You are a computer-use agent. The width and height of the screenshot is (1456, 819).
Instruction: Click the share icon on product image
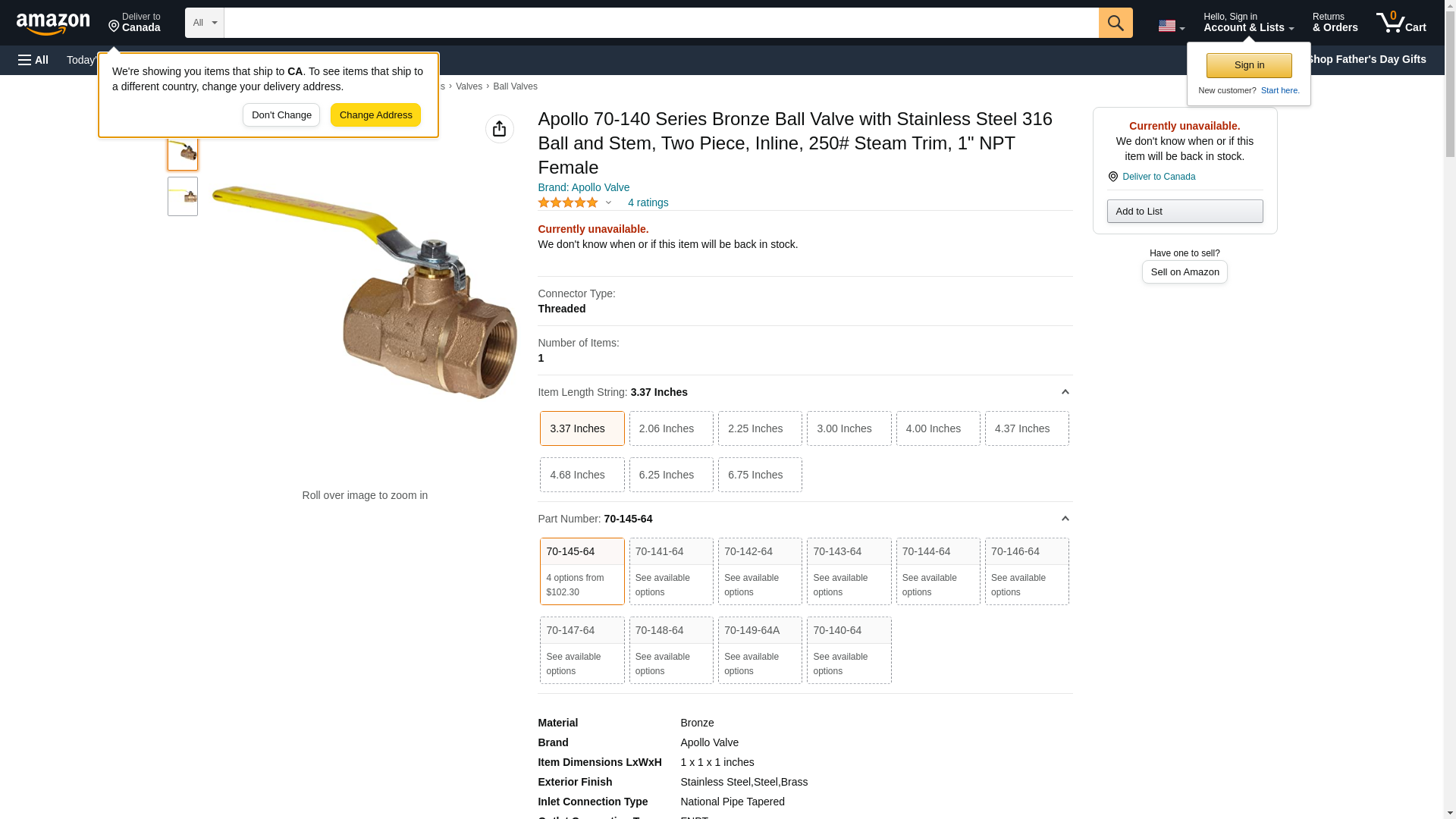(499, 129)
